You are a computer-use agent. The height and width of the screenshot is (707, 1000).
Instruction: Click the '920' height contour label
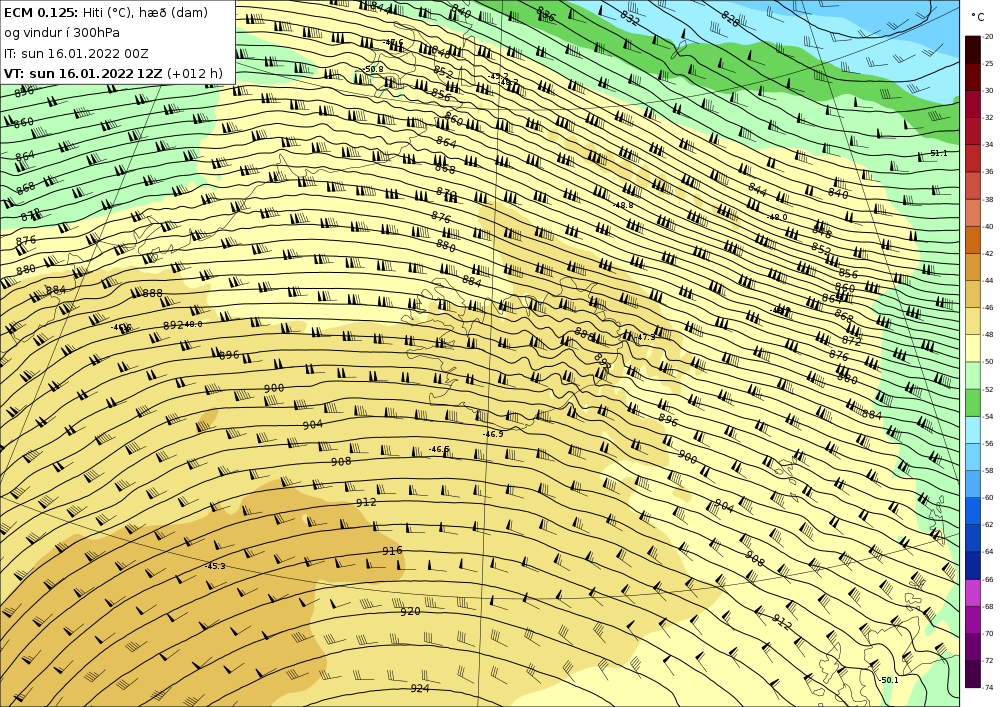[x=410, y=611]
